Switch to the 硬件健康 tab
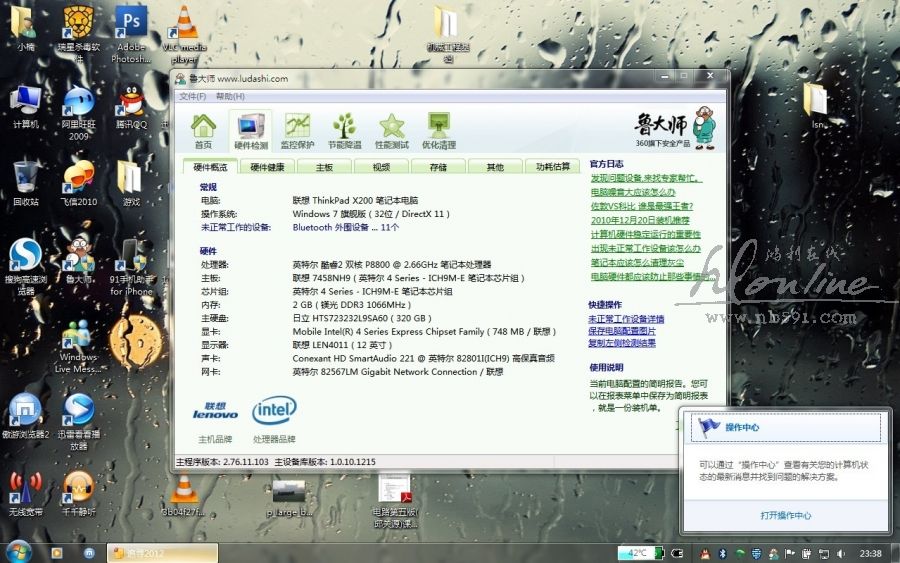Screen dimensions: 900x563 pyautogui.click(x=267, y=167)
